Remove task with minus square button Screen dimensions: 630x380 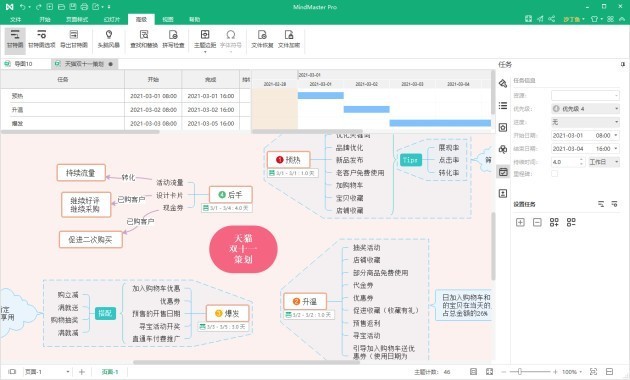coord(537,222)
